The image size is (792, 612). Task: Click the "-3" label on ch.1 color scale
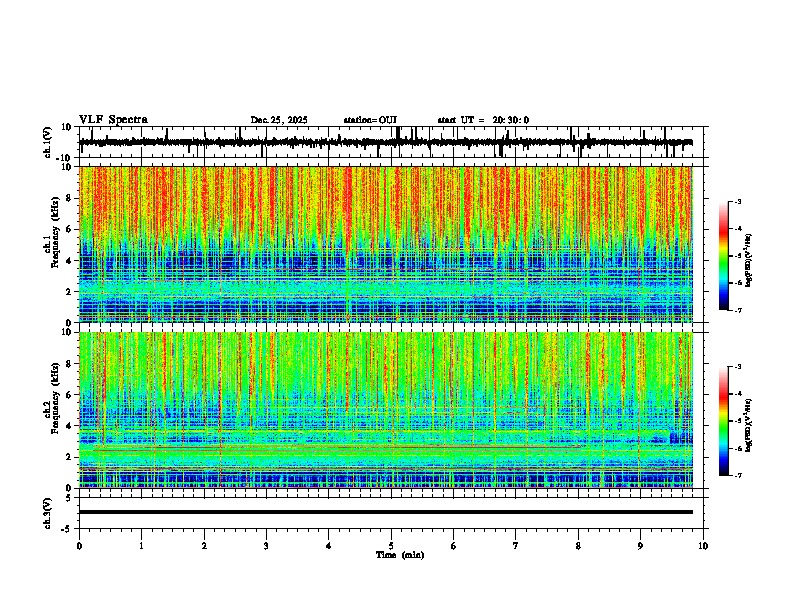tap(738, 201)
